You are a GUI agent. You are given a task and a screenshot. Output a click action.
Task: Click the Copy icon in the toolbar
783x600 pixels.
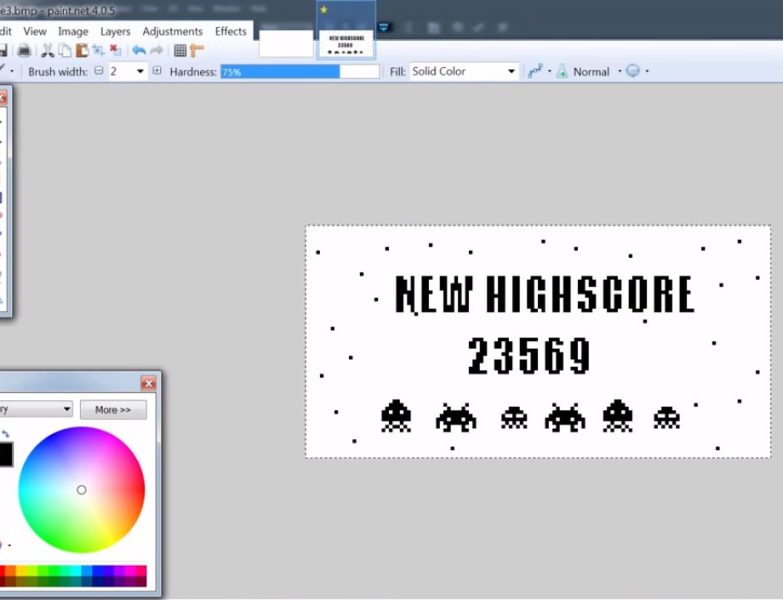coord(65,50)
